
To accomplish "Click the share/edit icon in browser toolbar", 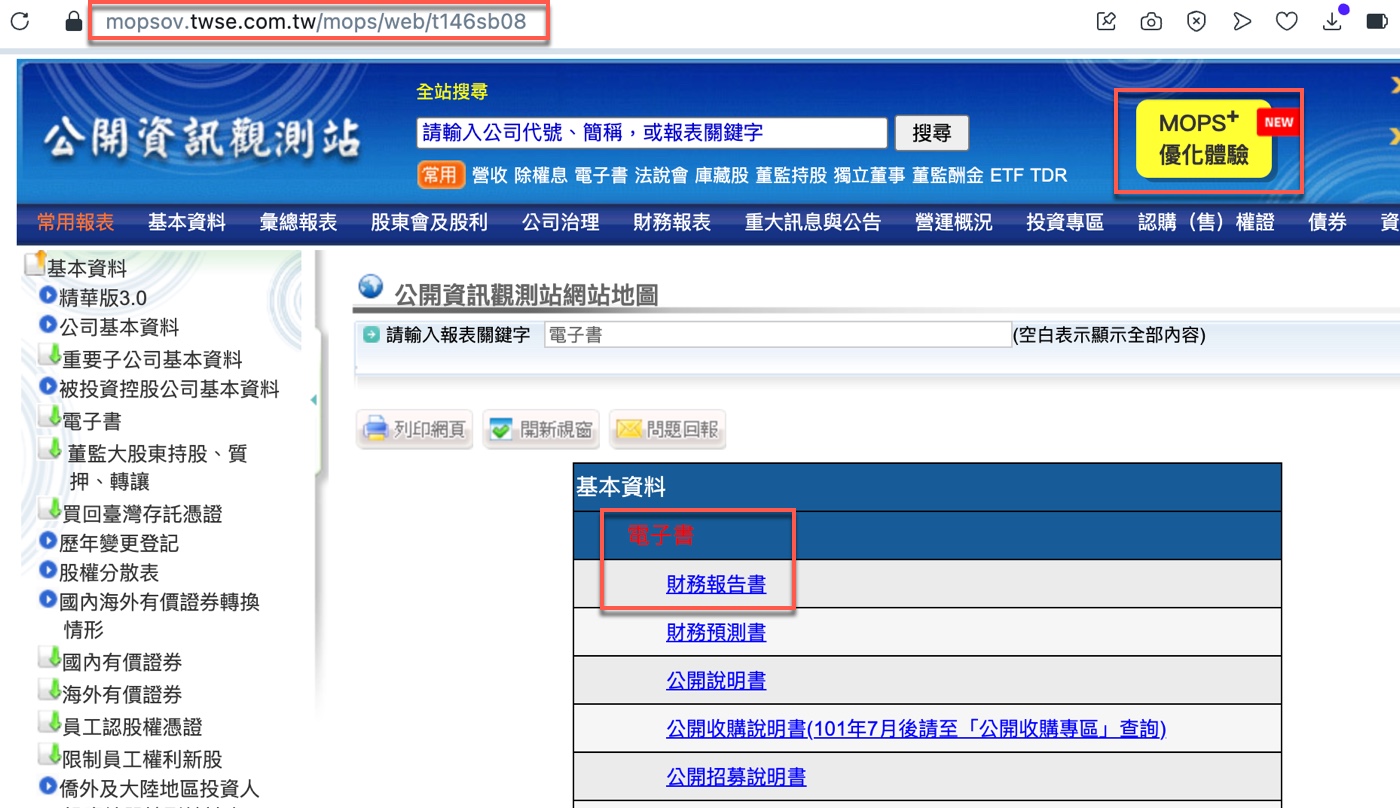I will point(1106,21).
